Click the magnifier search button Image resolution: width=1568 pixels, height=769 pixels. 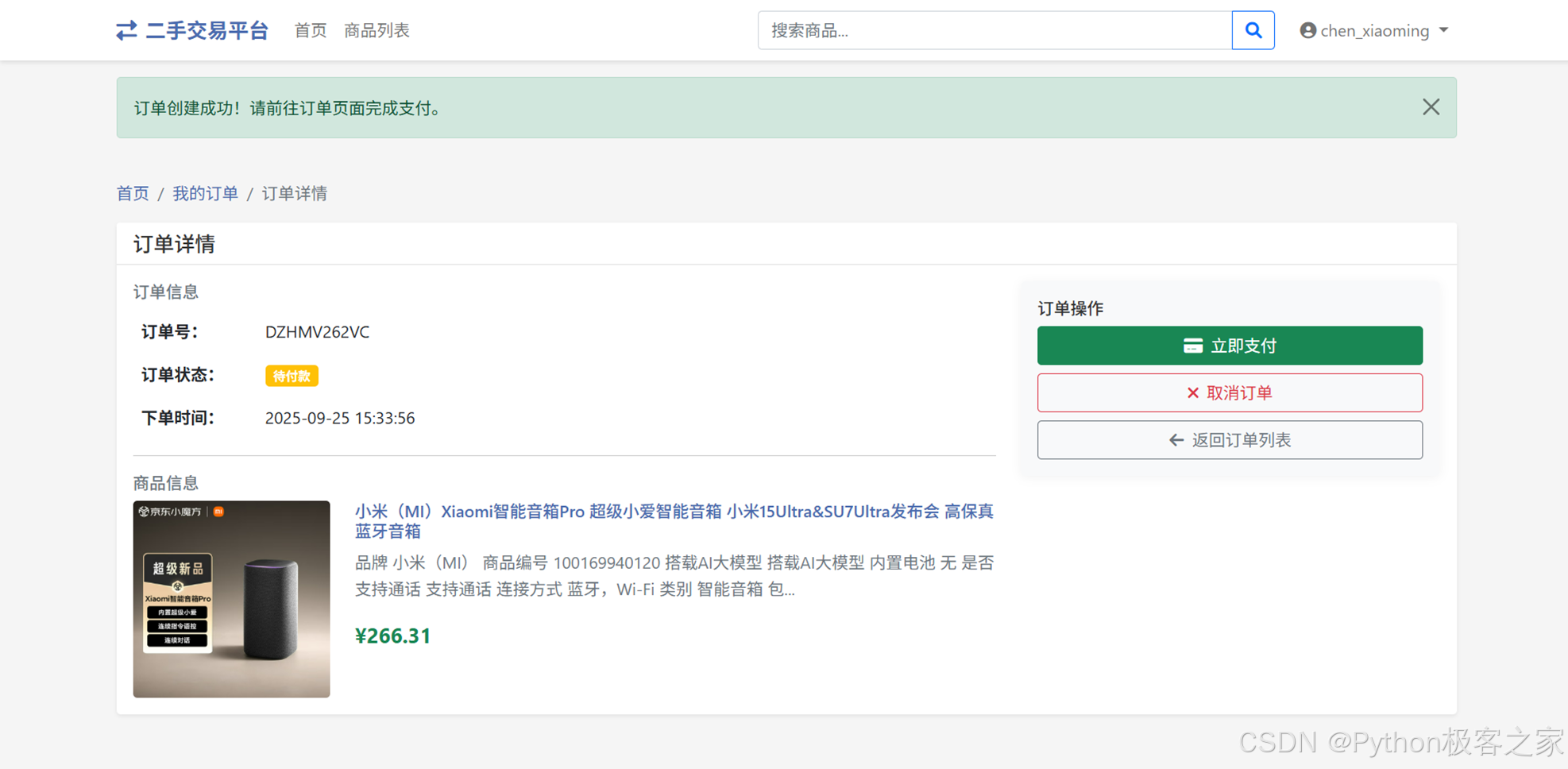1253,30
